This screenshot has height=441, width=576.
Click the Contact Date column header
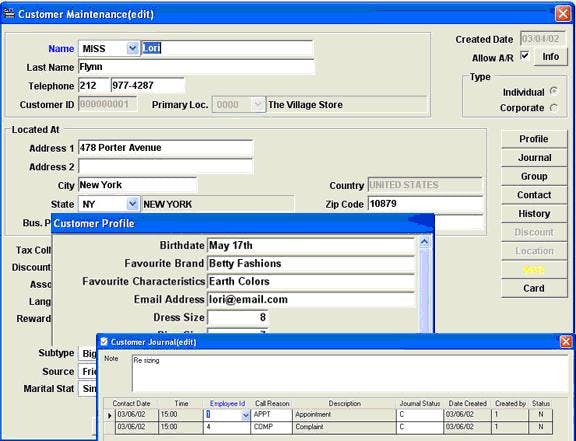point(132,404)
